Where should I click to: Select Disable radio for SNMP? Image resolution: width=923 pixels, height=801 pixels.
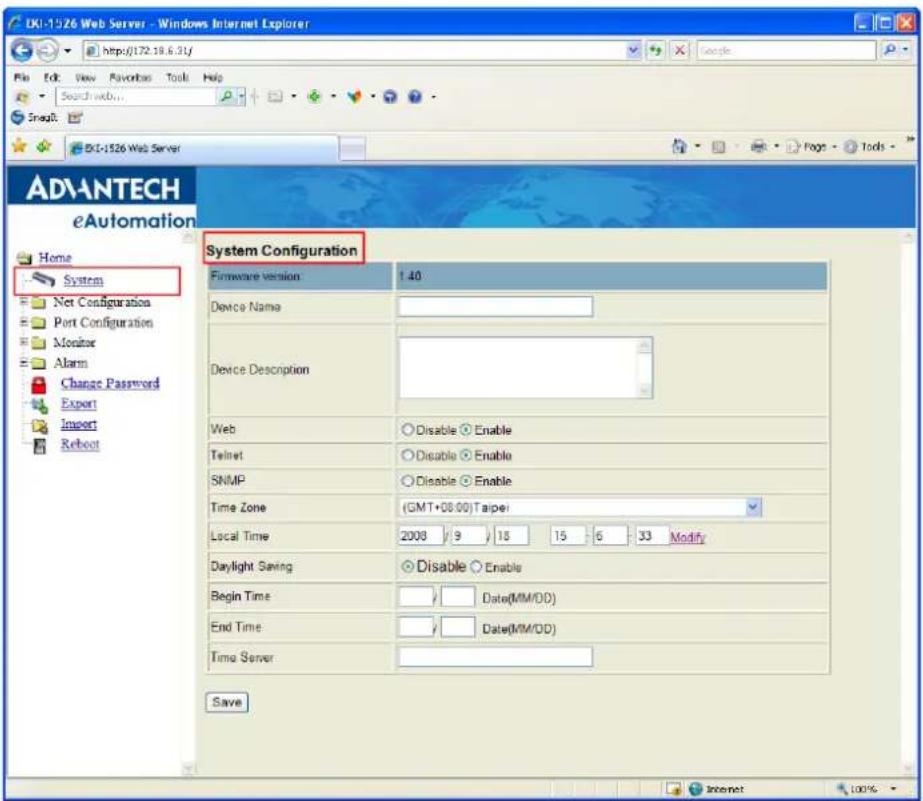pos(407,481)
